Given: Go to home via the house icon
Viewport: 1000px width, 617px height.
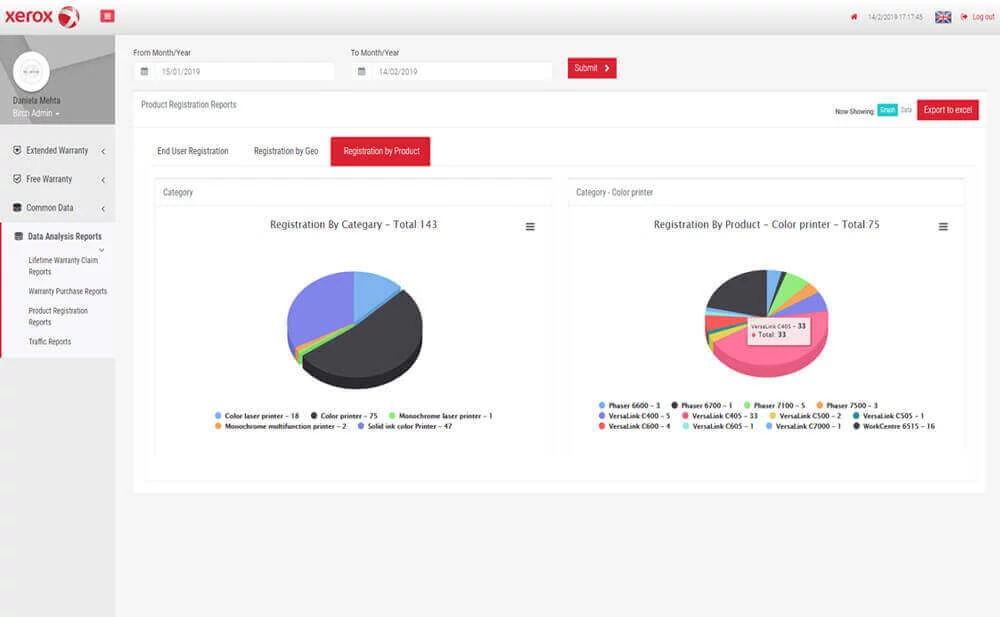Looking at the screenshot, I should click(854, 17).
